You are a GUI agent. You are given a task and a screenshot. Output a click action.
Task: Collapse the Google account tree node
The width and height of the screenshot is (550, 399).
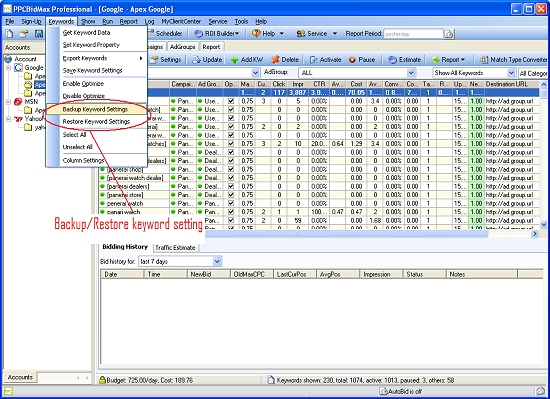(x=8, y=68)
